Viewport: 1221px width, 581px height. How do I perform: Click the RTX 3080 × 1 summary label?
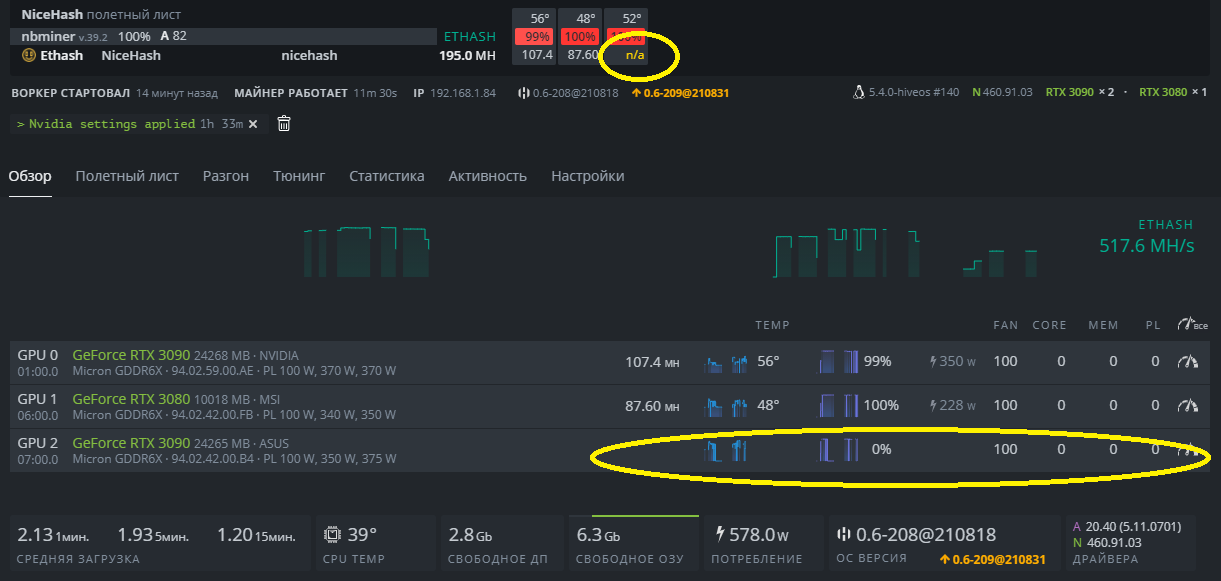(1173, 93)
